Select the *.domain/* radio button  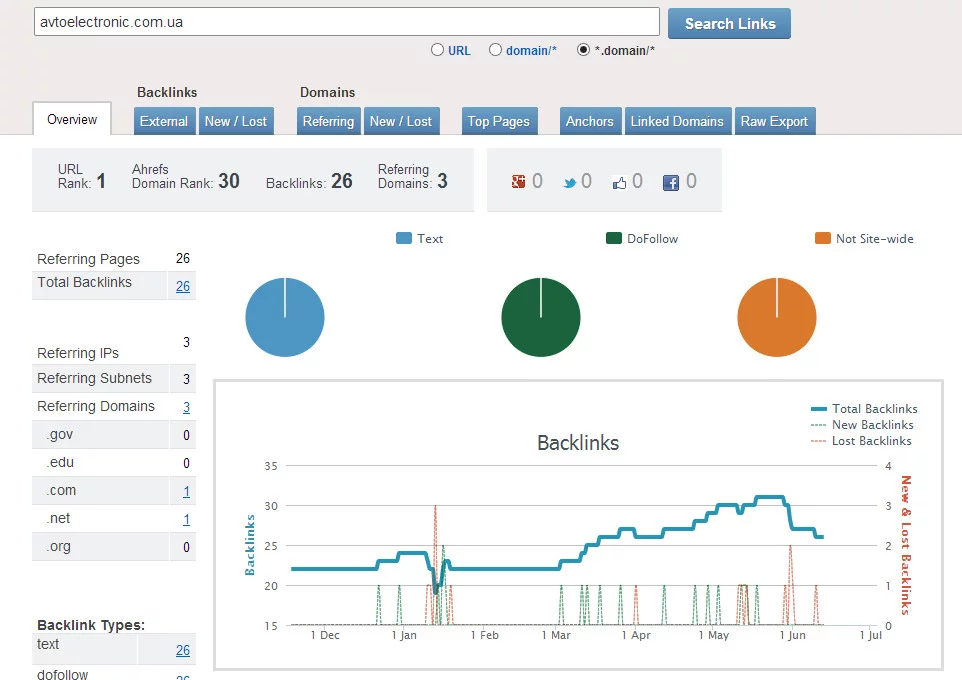584,50
